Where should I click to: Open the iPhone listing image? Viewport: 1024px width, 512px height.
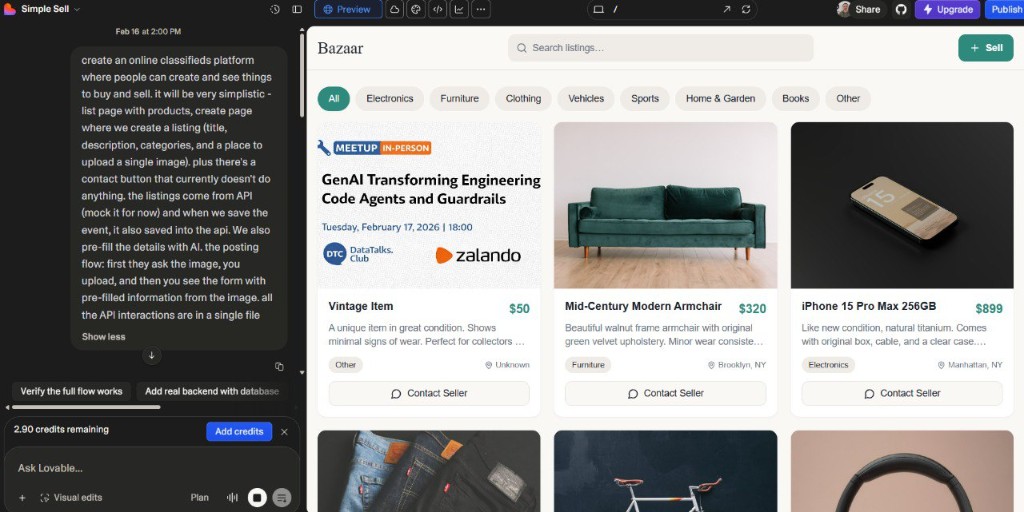(902, 205)
